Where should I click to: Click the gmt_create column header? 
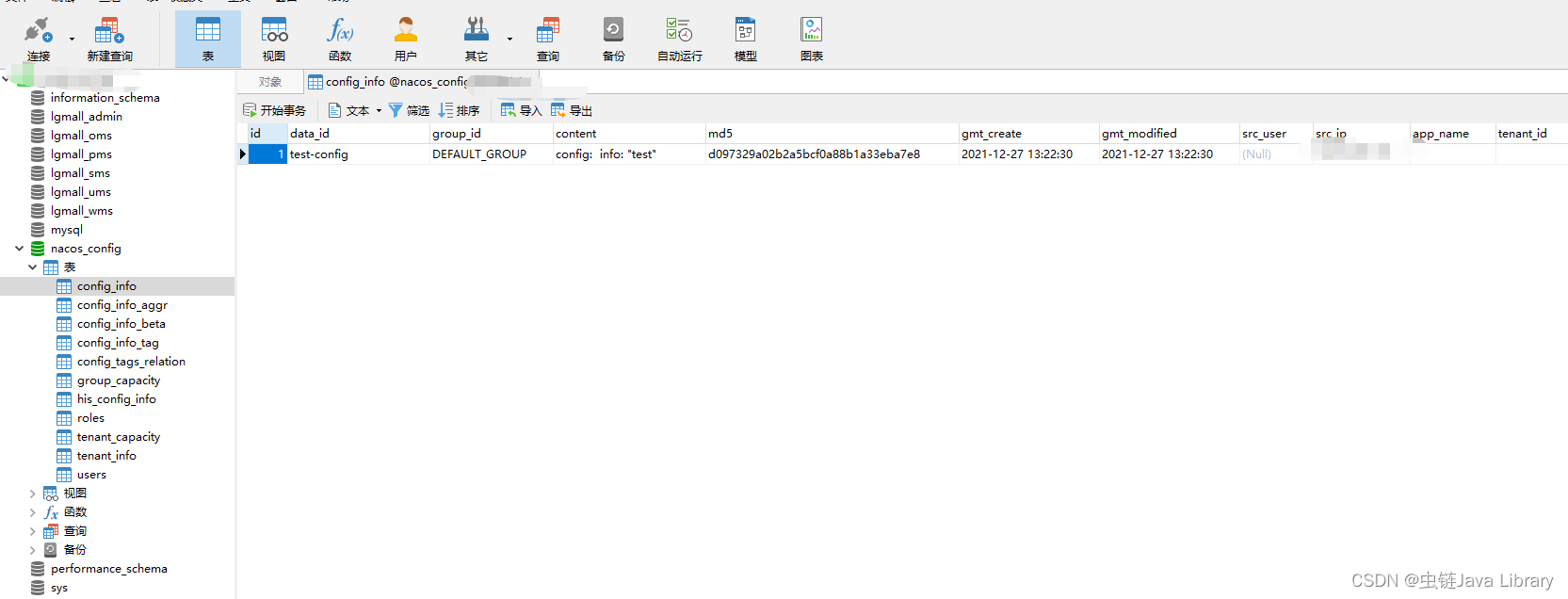click(1028, 134)
